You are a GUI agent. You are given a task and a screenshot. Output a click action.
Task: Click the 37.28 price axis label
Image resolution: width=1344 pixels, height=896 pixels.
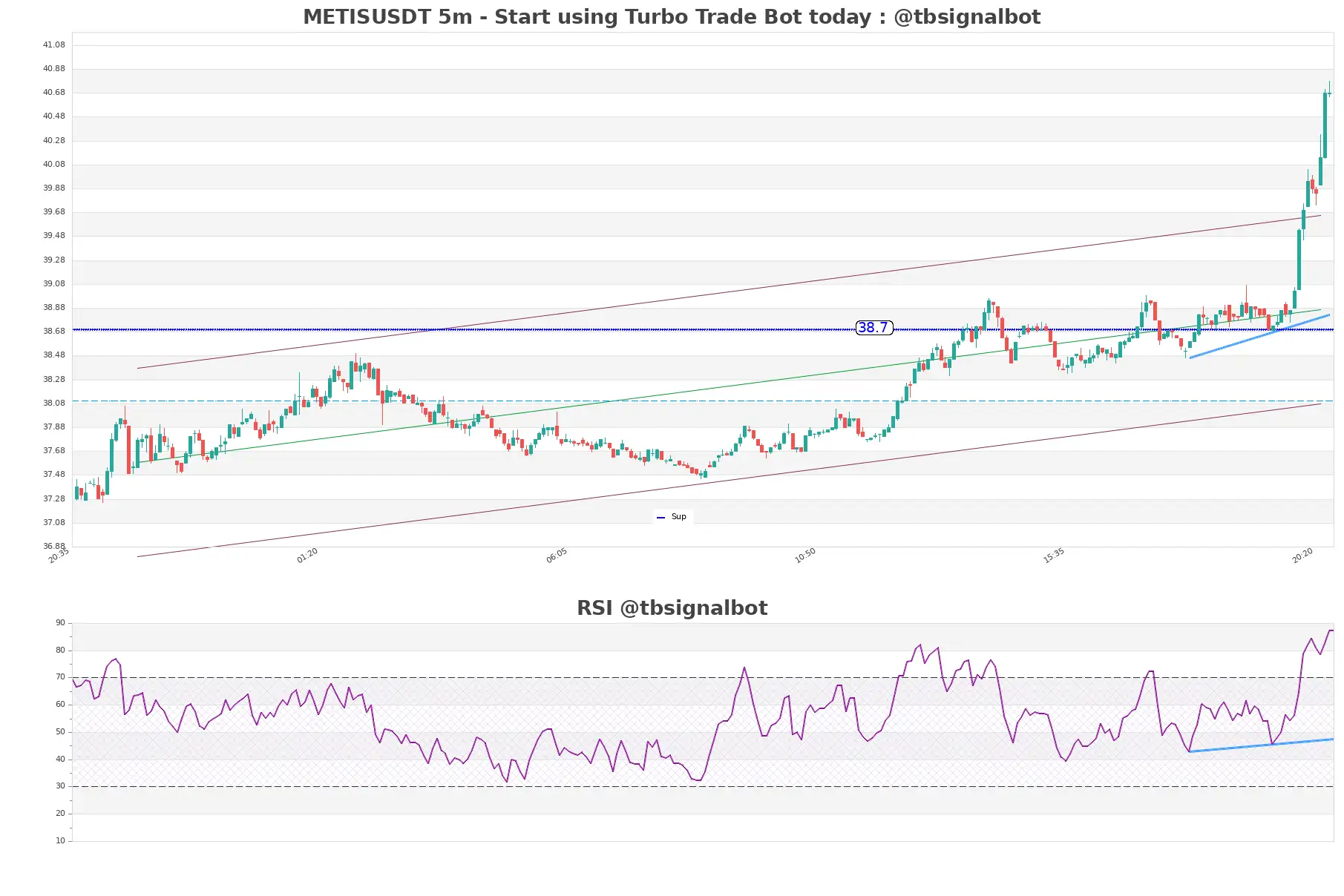(x=53, y=499)
